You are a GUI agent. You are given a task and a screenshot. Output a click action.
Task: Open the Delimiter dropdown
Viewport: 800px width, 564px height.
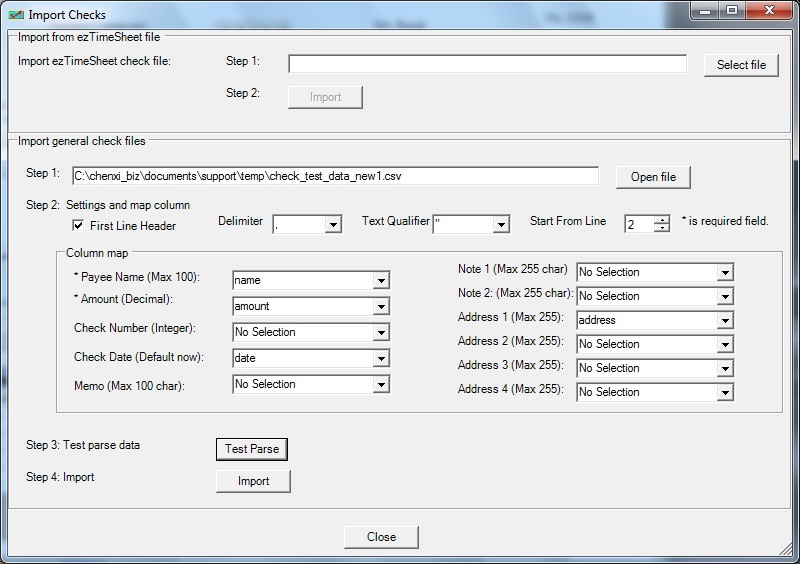pyautogui.click(x=333, y=225)
